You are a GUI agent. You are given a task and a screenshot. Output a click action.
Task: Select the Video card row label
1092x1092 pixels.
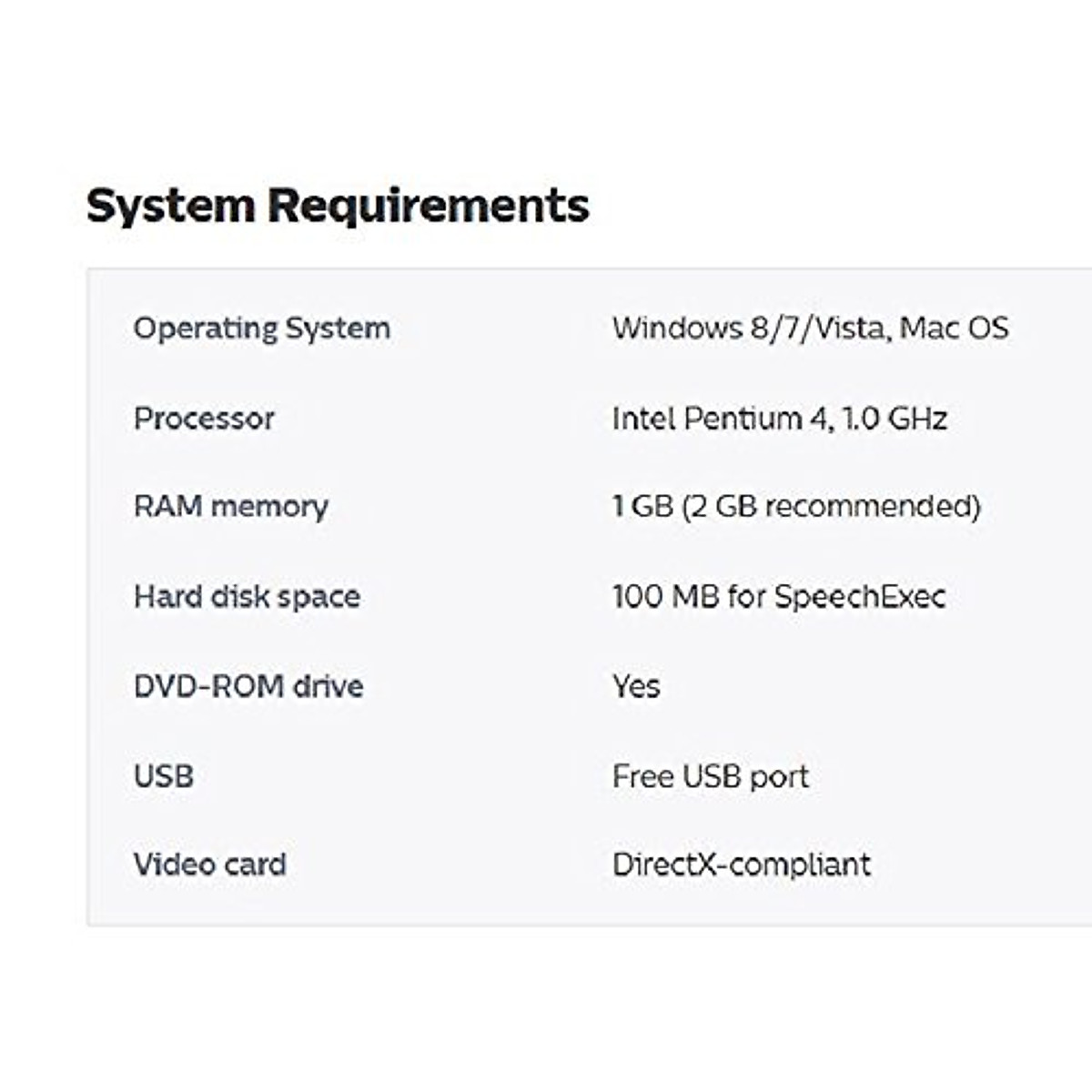point(210,864)
